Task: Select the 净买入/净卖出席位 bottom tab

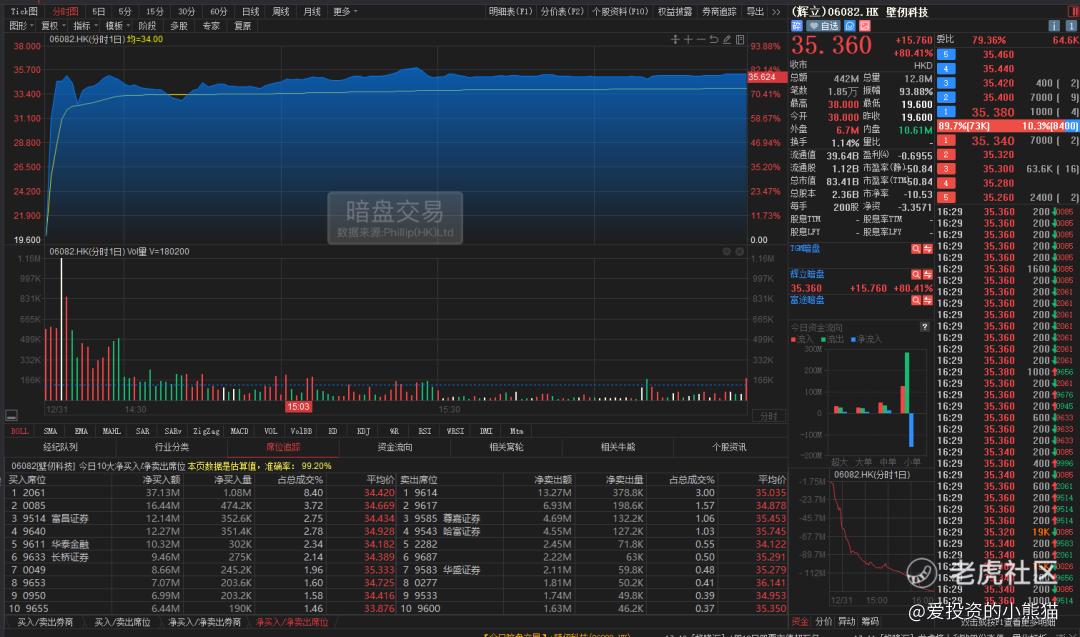Action: (291, 623)
